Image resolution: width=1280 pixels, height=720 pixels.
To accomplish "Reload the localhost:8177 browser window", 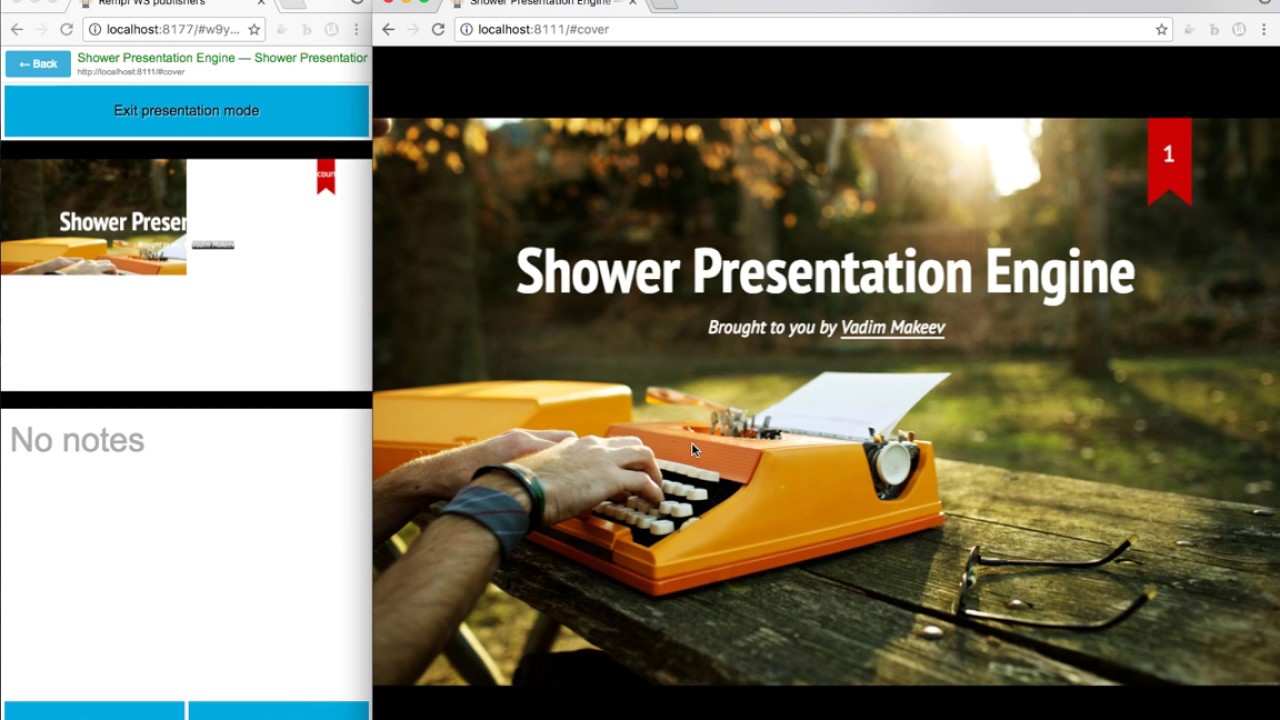I will click(66, 29).
